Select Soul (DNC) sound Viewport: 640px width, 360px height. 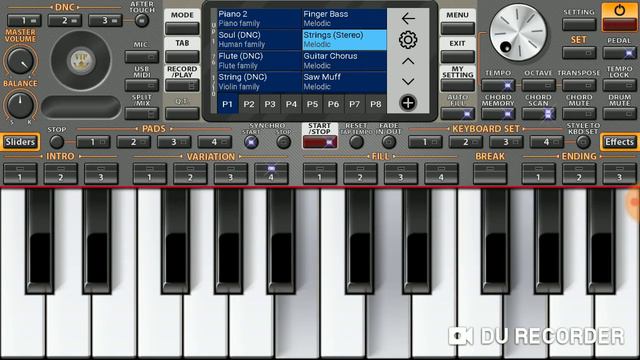(259, 40)
